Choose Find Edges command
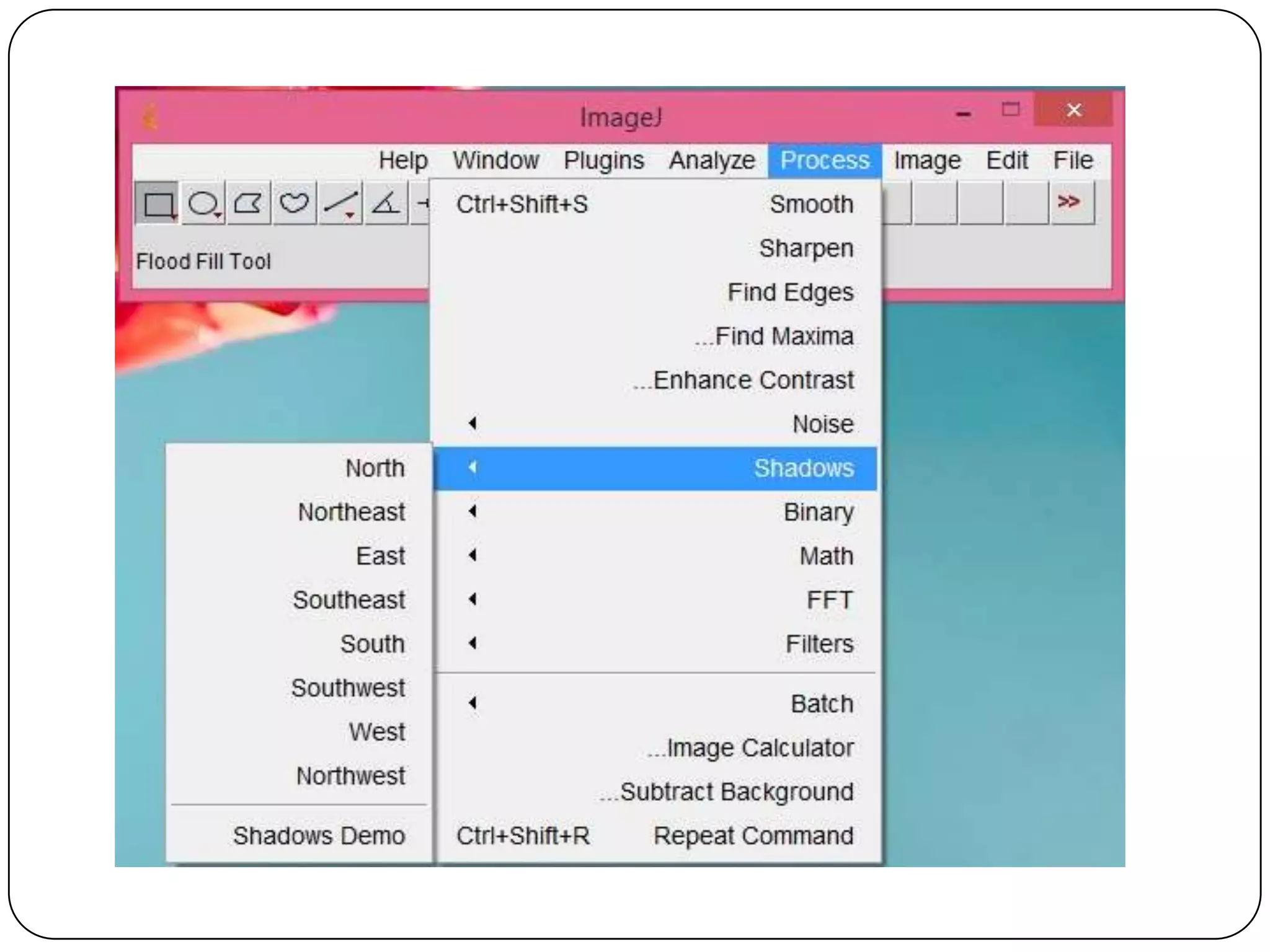1270x952 pixels. tap(790, 292)
